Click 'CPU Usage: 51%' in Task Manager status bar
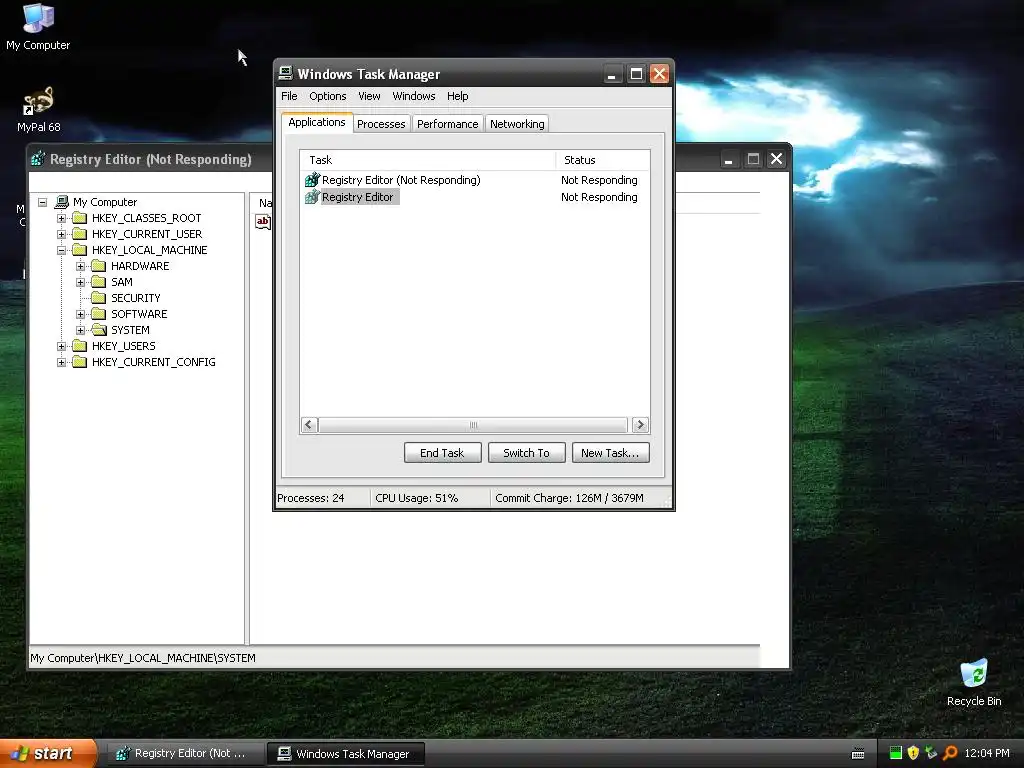 pos(417,498)
